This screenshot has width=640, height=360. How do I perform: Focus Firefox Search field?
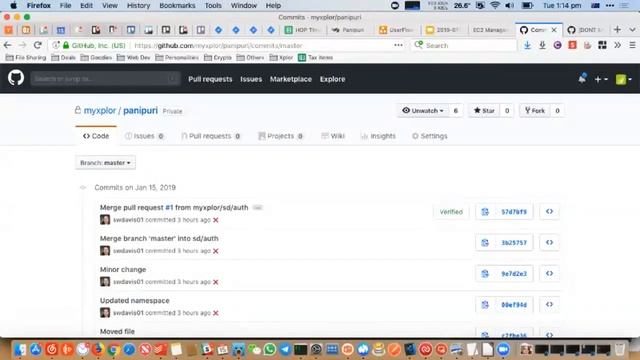coord(464,45)
